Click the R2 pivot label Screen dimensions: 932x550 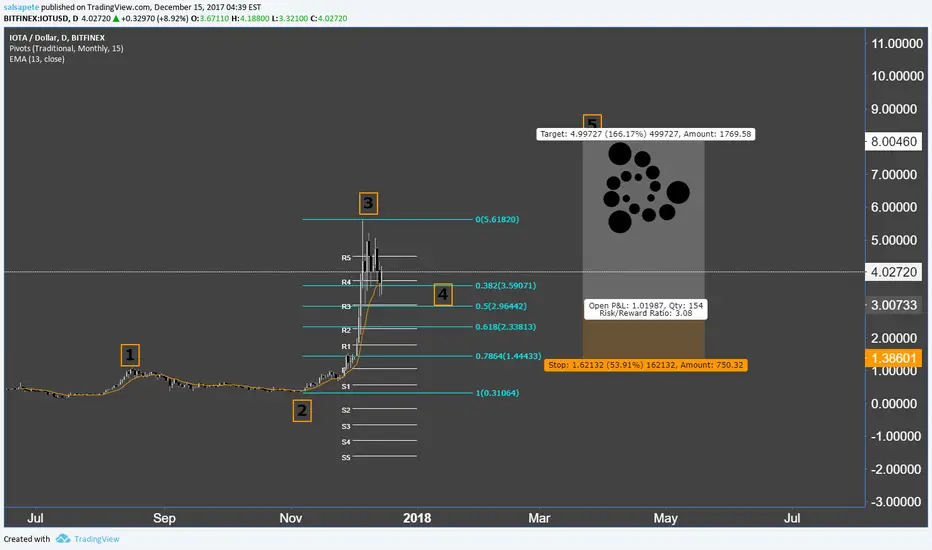click(x=346, y=330)
